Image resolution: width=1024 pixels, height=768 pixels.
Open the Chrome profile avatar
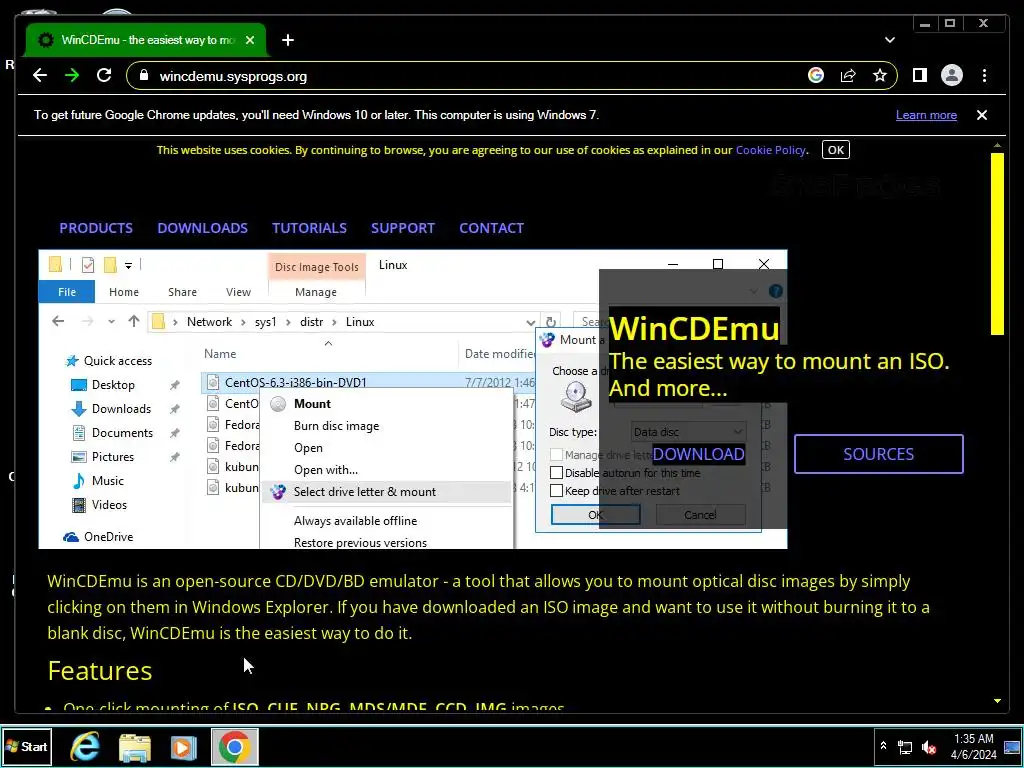pos(952,76)
